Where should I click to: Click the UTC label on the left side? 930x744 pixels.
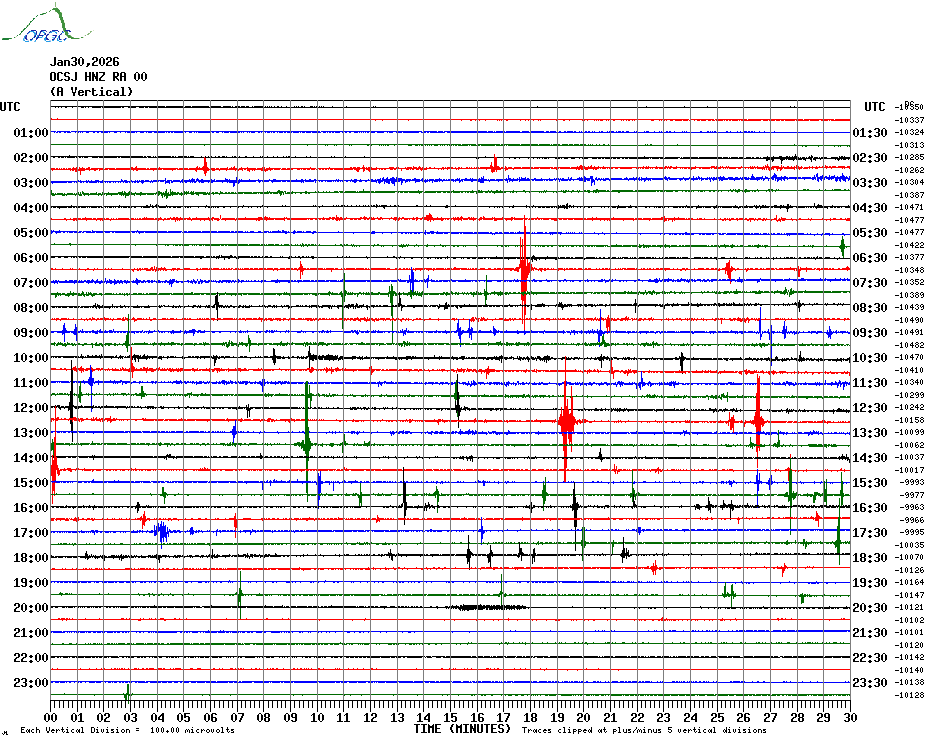coord(10,107)
